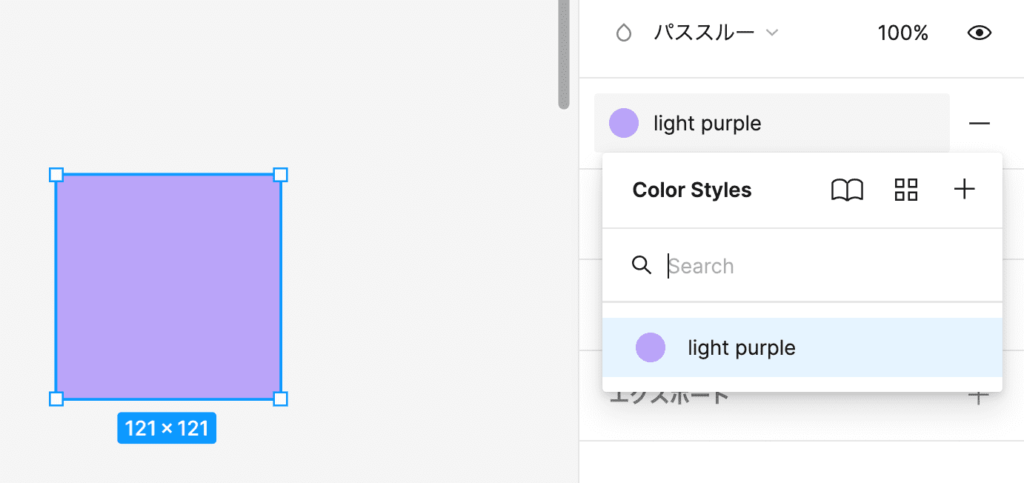
Task: Click the bottom-right resize handle of rectangle
Action: coord(280,399)
